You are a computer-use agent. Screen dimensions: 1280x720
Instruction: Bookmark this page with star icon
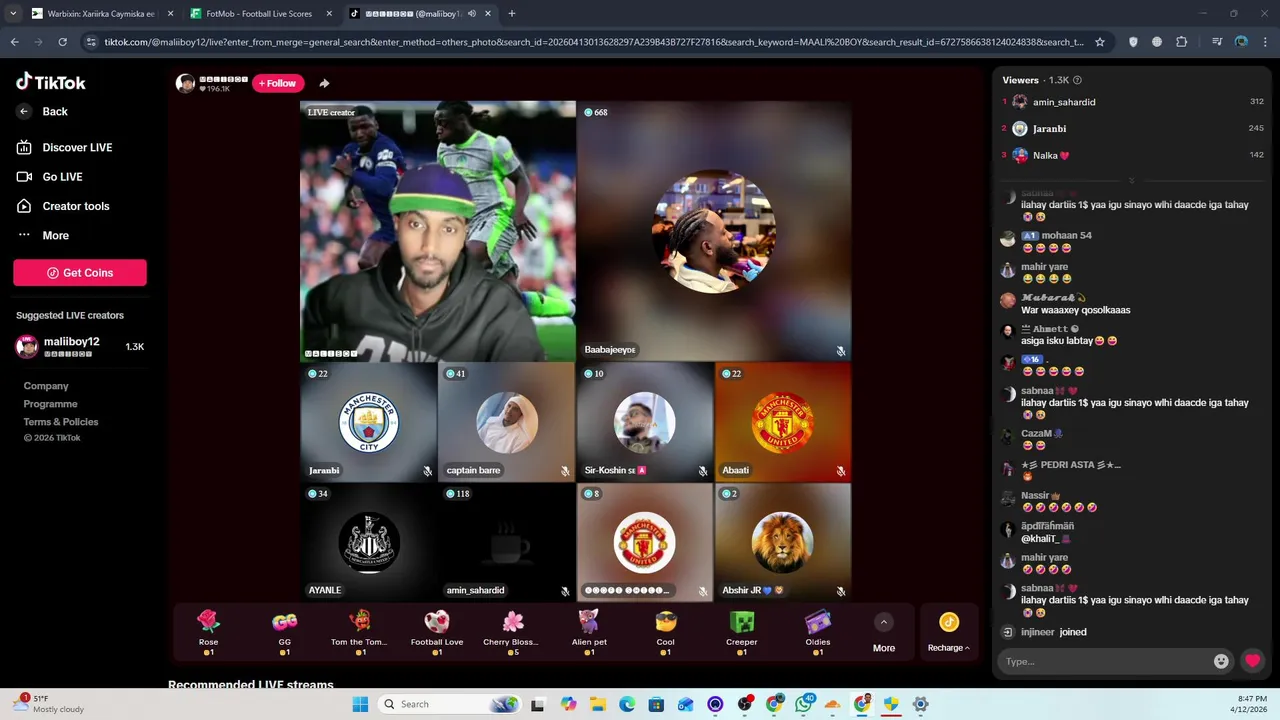[1100, 42]
